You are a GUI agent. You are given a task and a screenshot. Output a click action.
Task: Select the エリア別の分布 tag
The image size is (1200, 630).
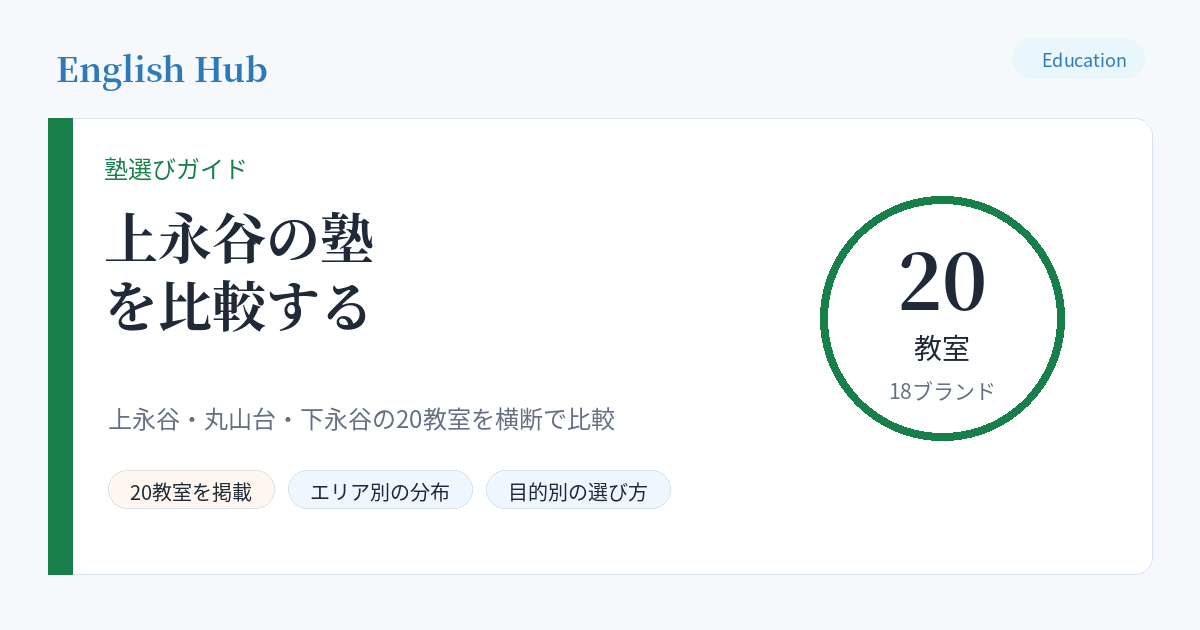[x=380, y=490]
